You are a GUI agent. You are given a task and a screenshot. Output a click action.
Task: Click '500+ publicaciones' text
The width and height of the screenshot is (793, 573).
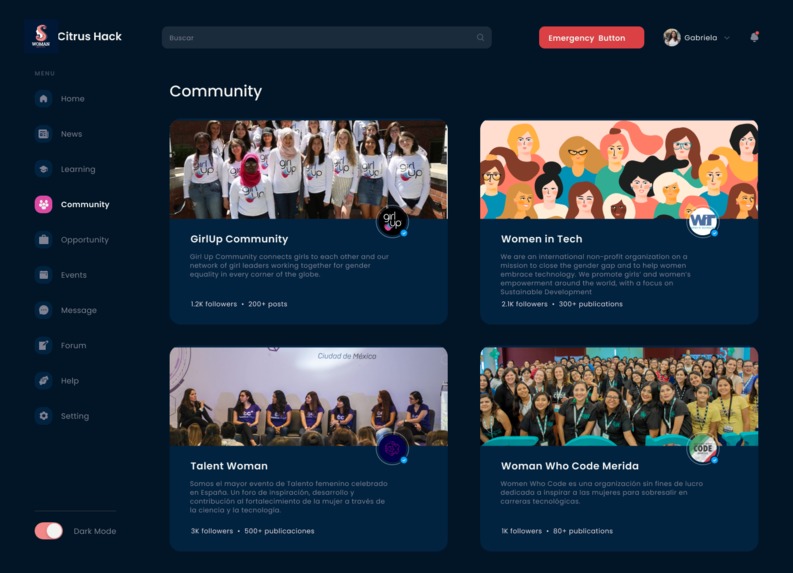279,531
